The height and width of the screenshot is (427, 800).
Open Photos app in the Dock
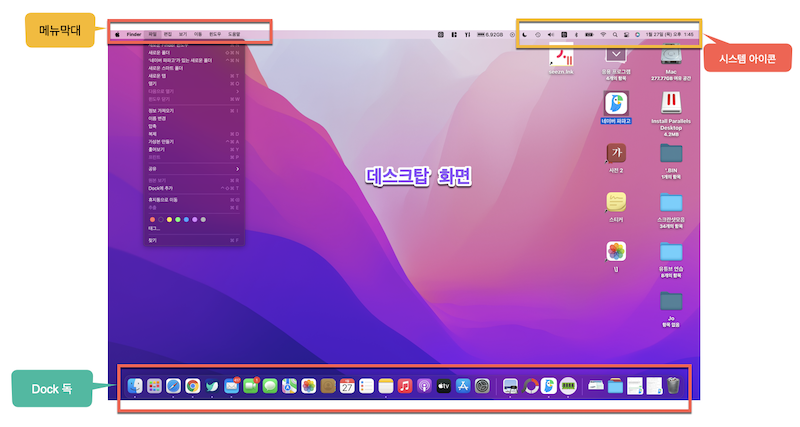309,386
